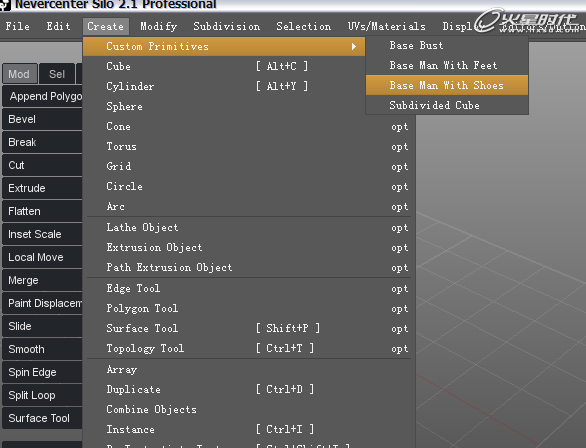Choose Base Man With Feet
Screen dimensions: 586x448
(x=447, y=65)
